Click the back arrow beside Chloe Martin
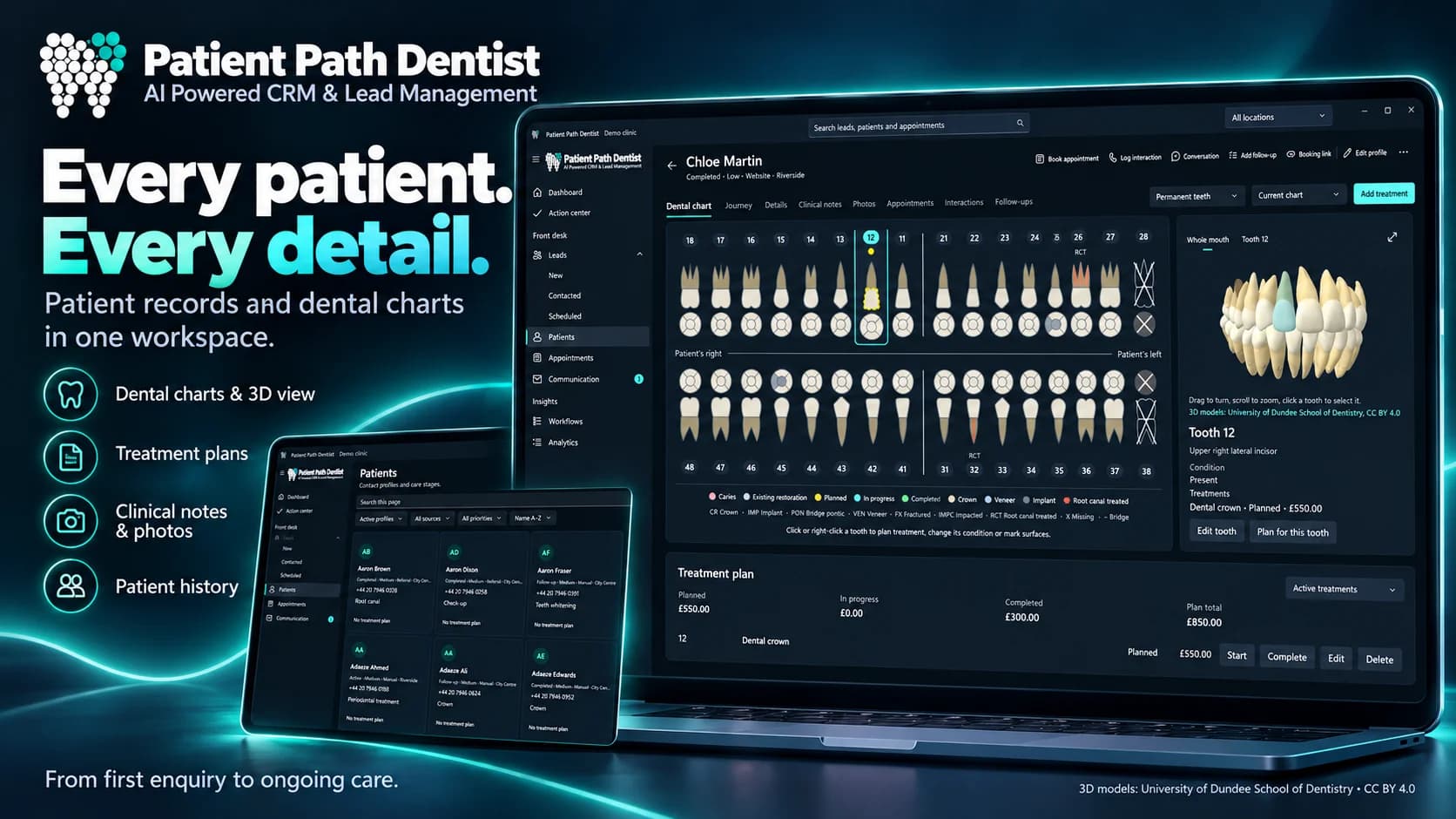 [671, 165]
